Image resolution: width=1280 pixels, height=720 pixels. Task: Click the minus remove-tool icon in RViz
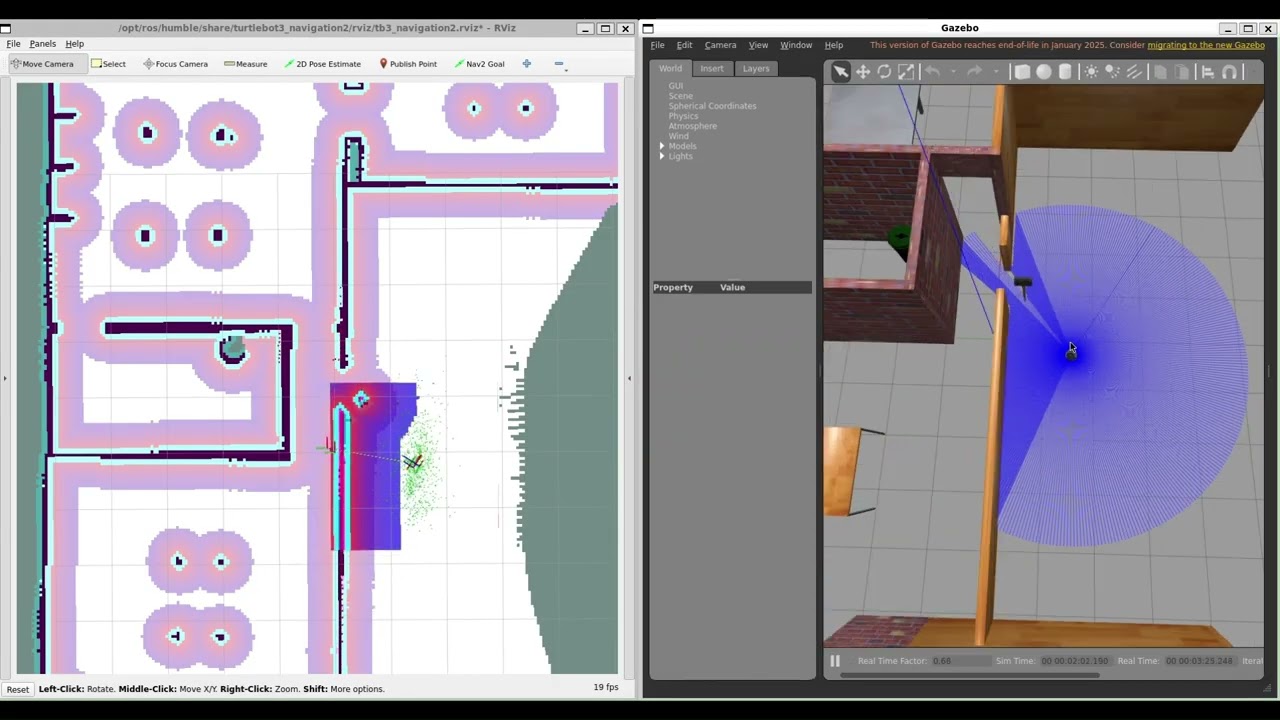[x=559, y=64]
